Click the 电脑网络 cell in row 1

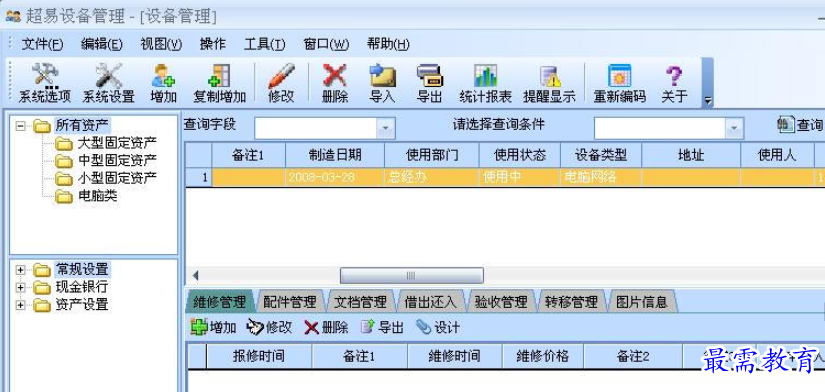[601, 177]
